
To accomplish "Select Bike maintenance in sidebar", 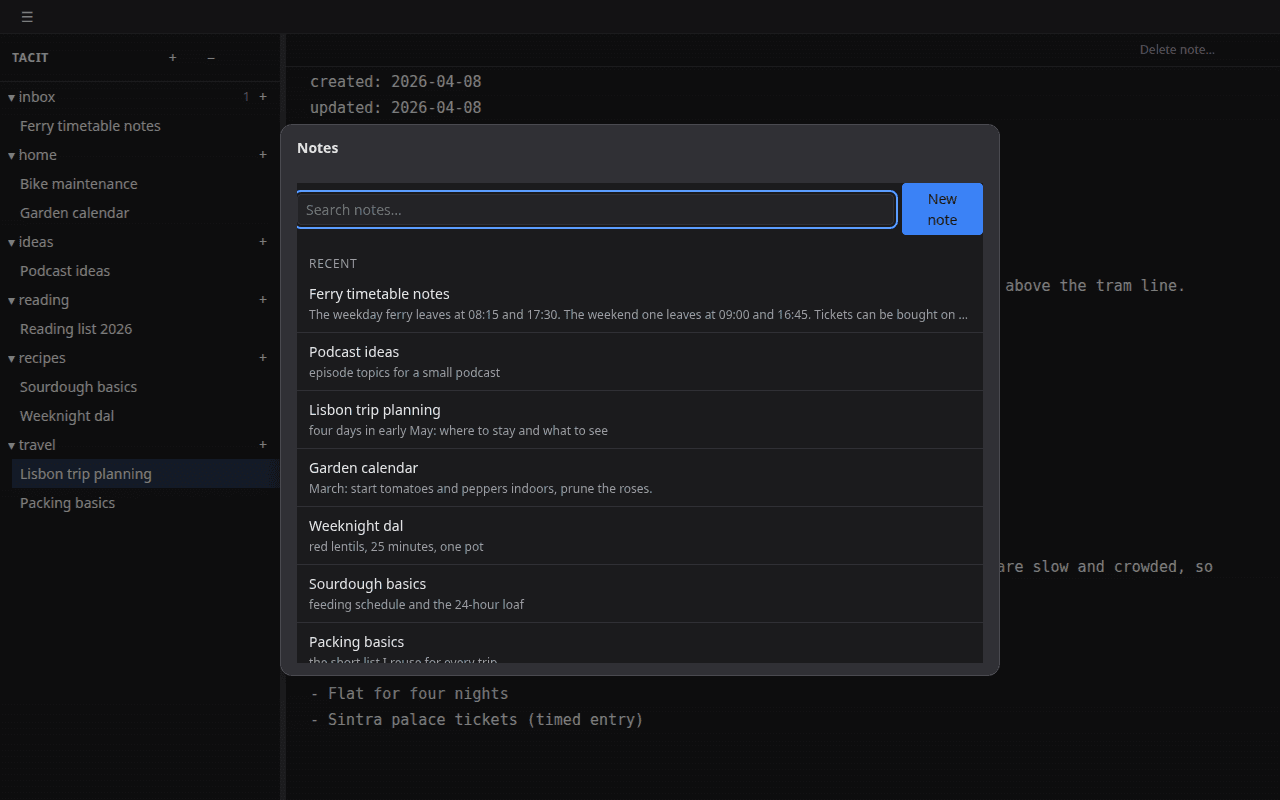I will pyautogui.click(x=145, y=184).
